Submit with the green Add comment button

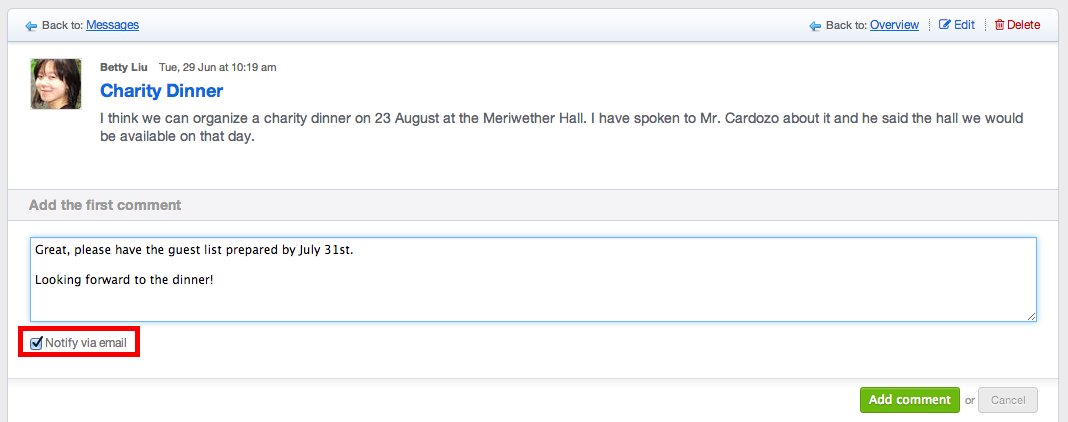909,400
